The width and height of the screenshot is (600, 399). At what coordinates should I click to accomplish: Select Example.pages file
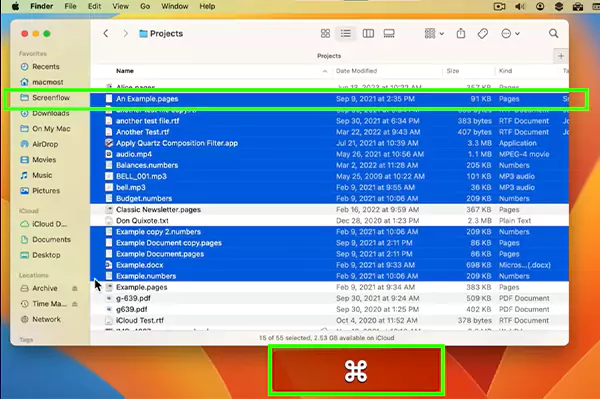pos(329,287)
